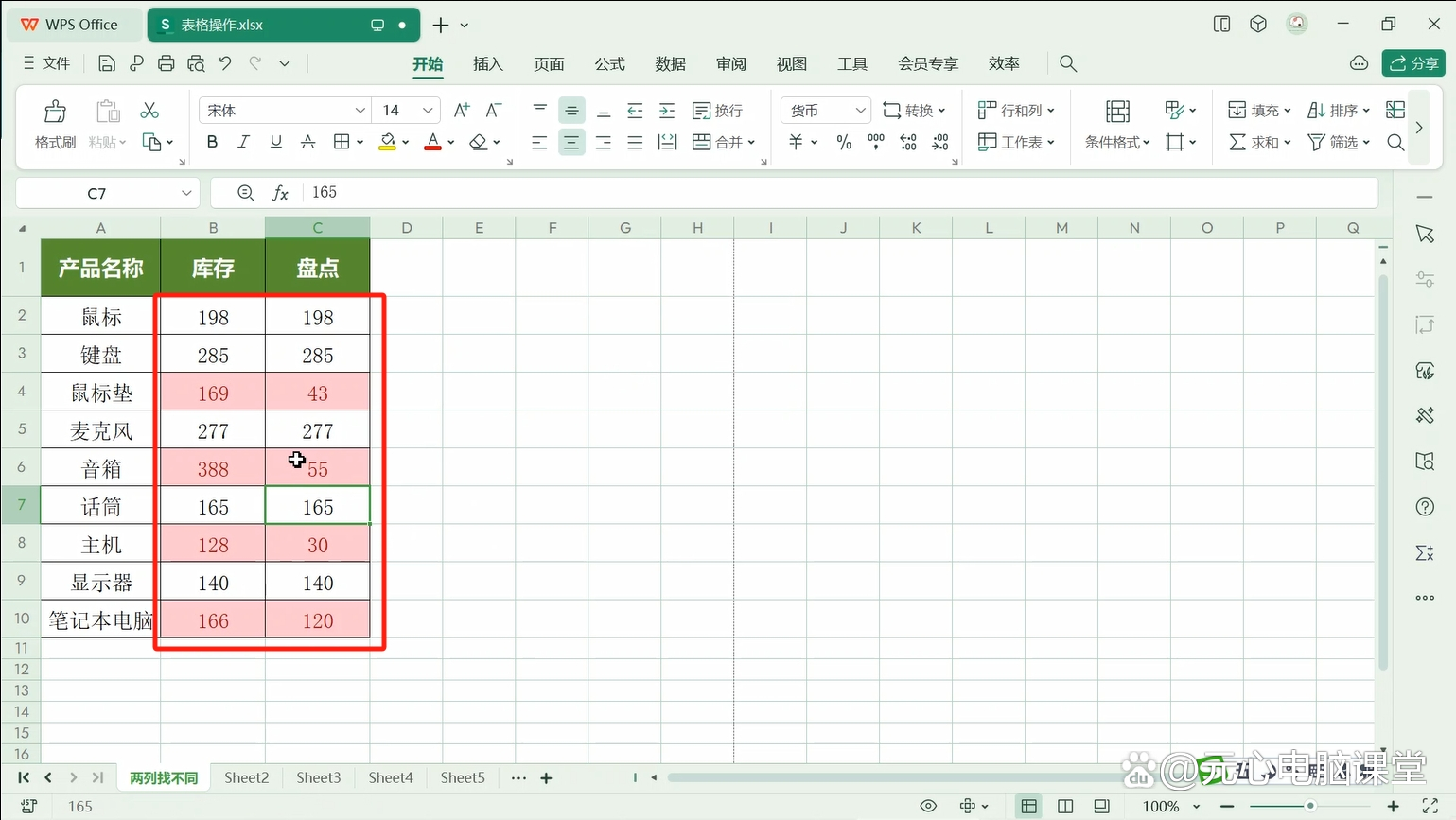
Task: Click the zoom slider handle
Action: click(1309, 806)
